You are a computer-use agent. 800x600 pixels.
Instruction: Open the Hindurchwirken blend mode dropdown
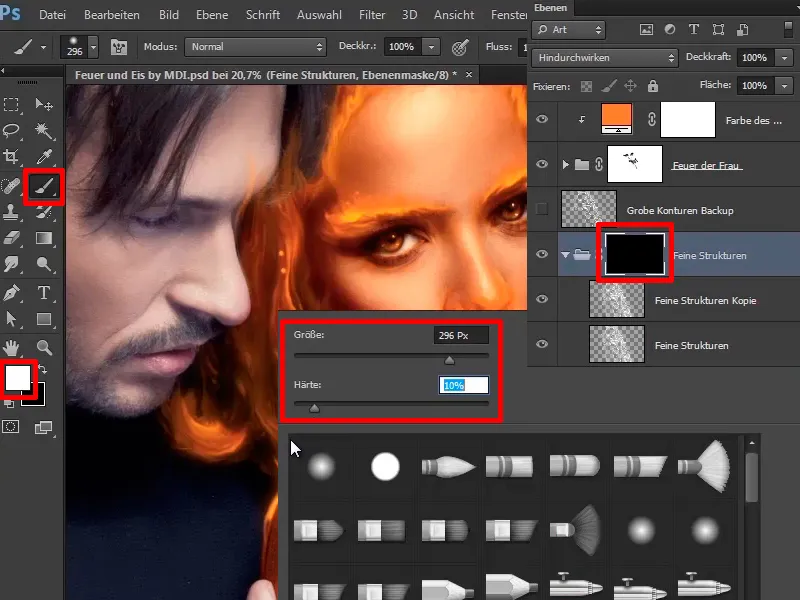click(605, 58)
